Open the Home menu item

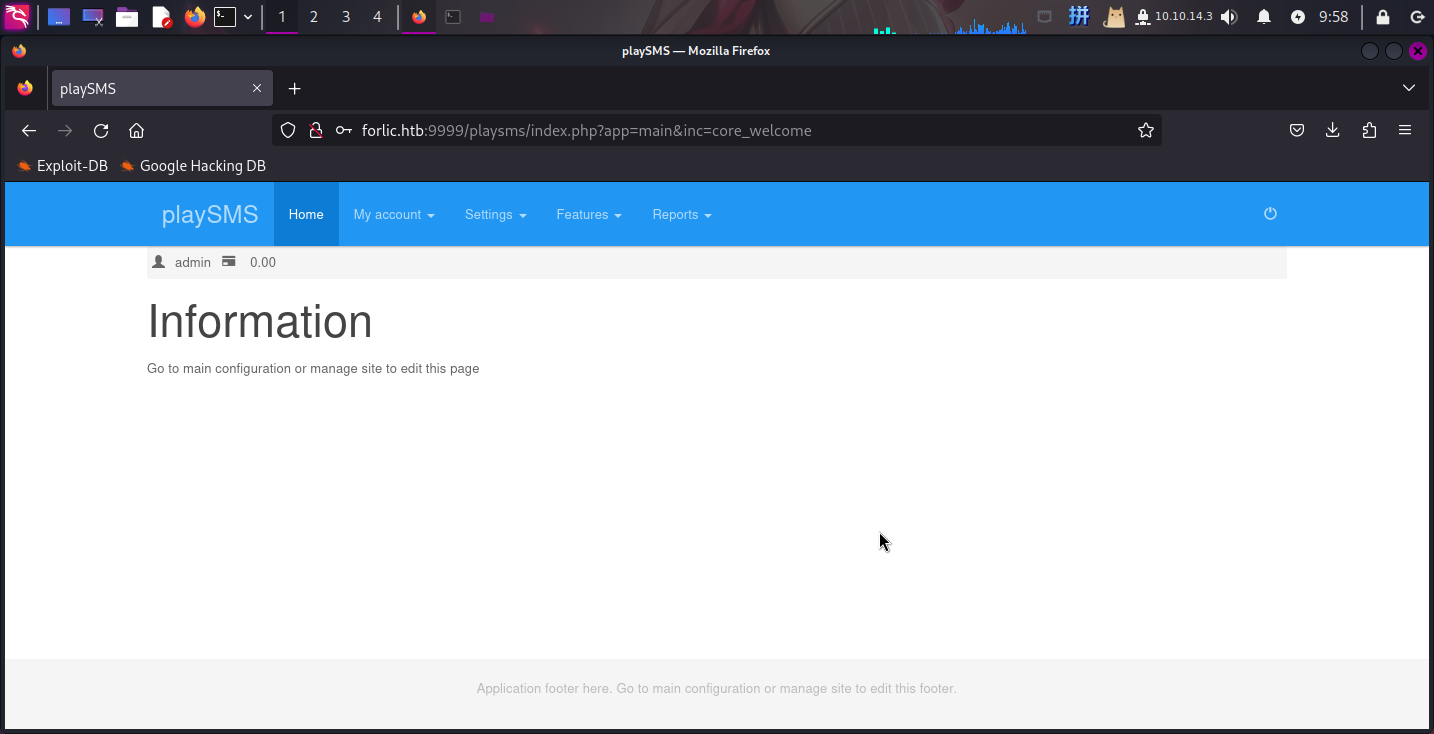306,214
